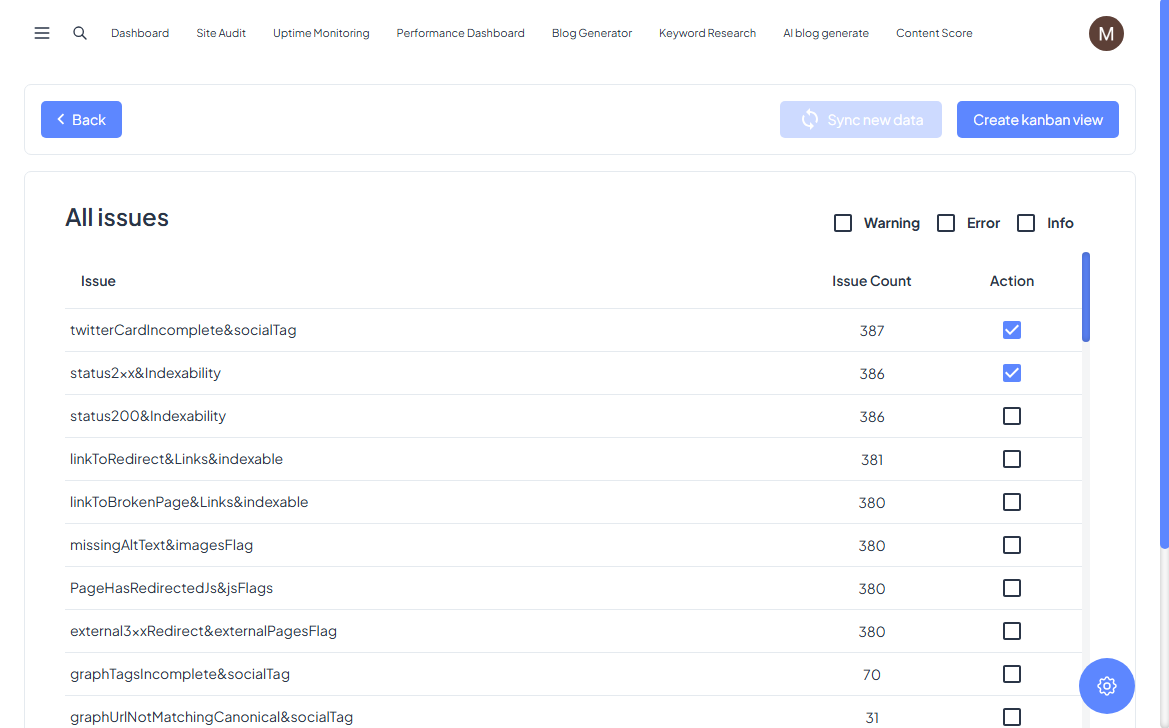Screen dimensions: 1169x728
Task: Navigate to Content Score
Action: coord(934,33)
